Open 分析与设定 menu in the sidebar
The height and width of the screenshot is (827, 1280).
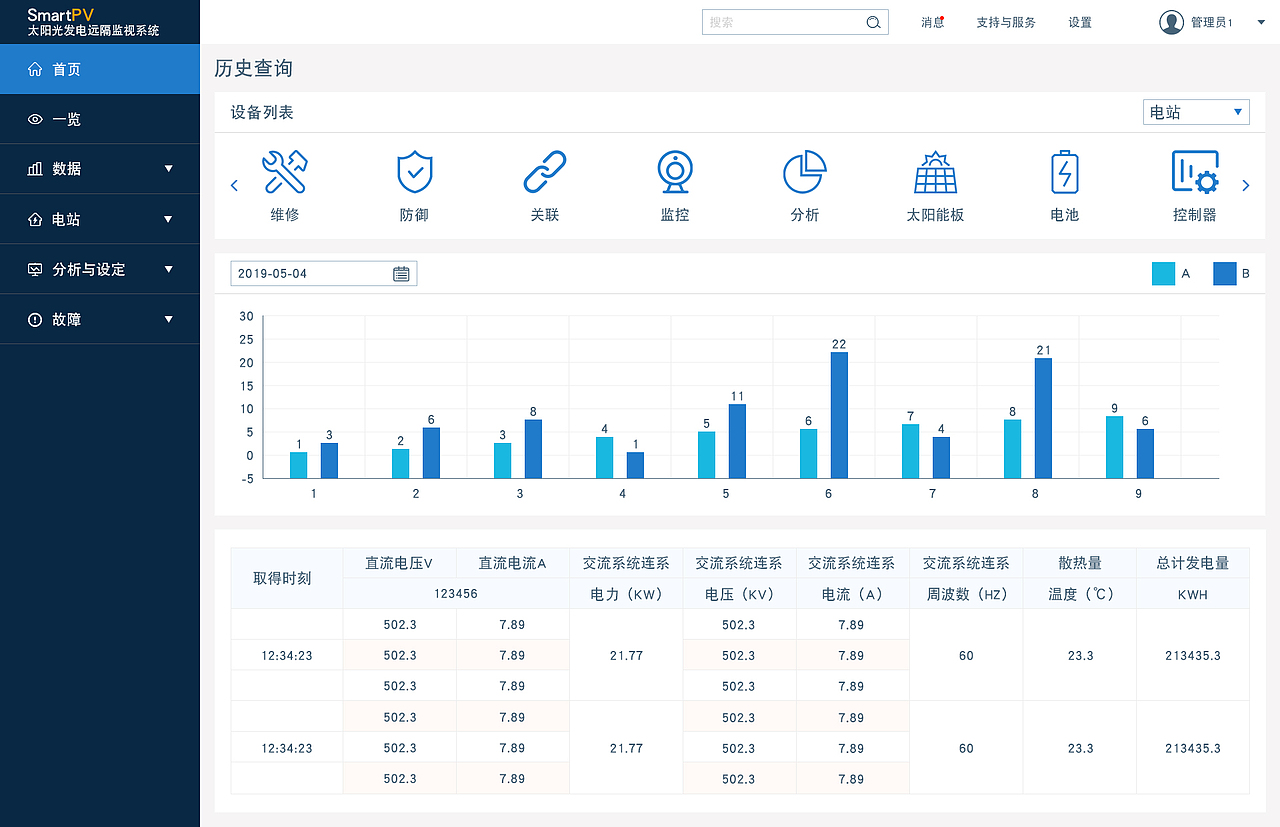click(x=100, y=269)
